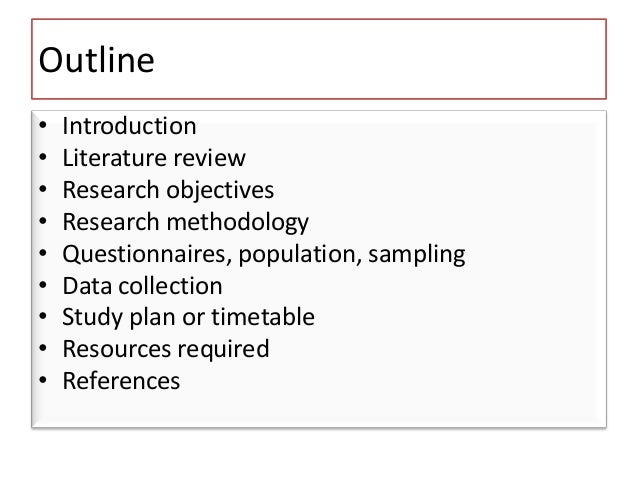
Task: Click Study plan or timetable text
Action: point(188,317)
